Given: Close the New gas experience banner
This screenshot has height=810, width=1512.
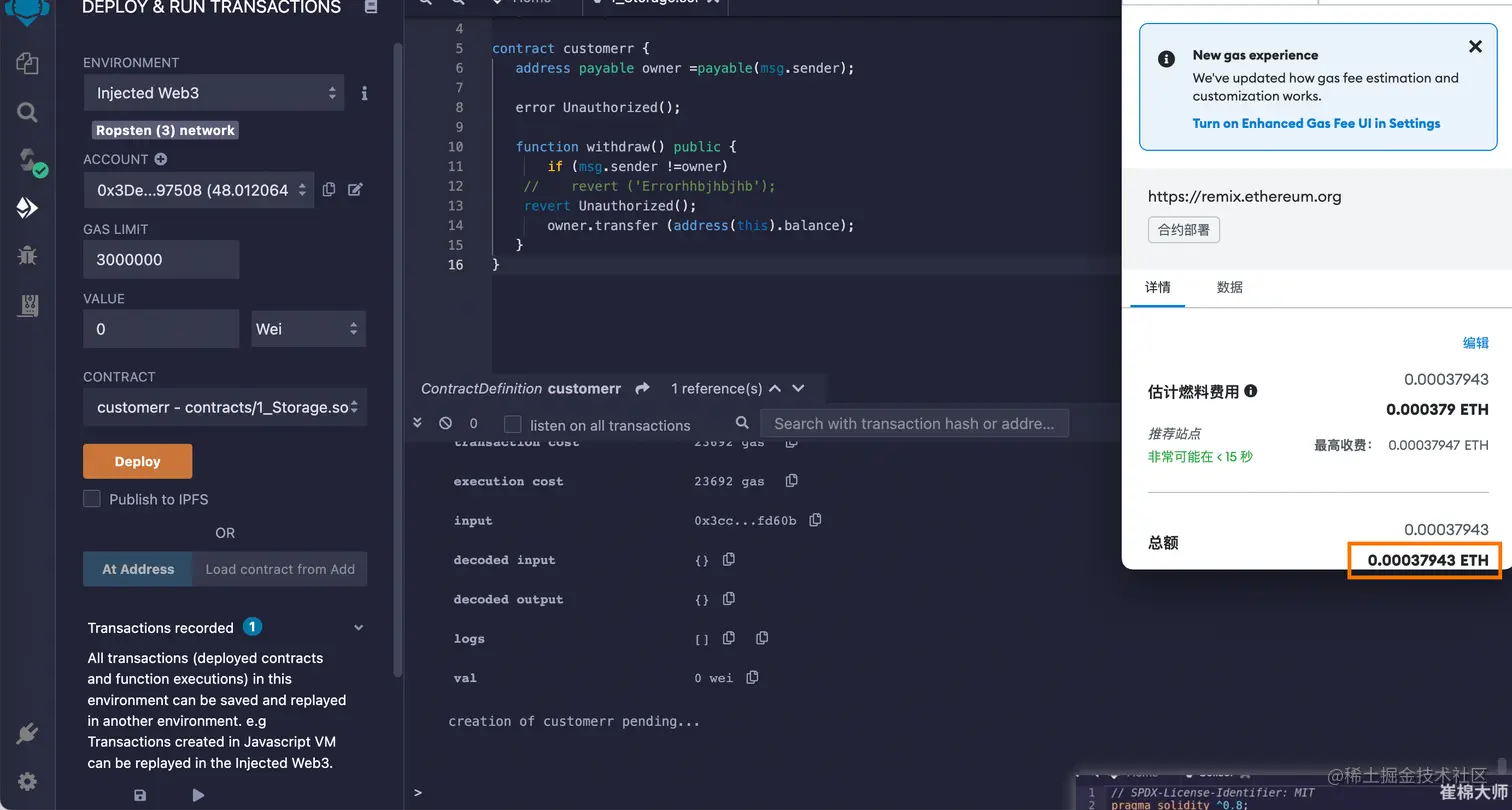Looking at the screenshot, I should [x=1475, y=46].
